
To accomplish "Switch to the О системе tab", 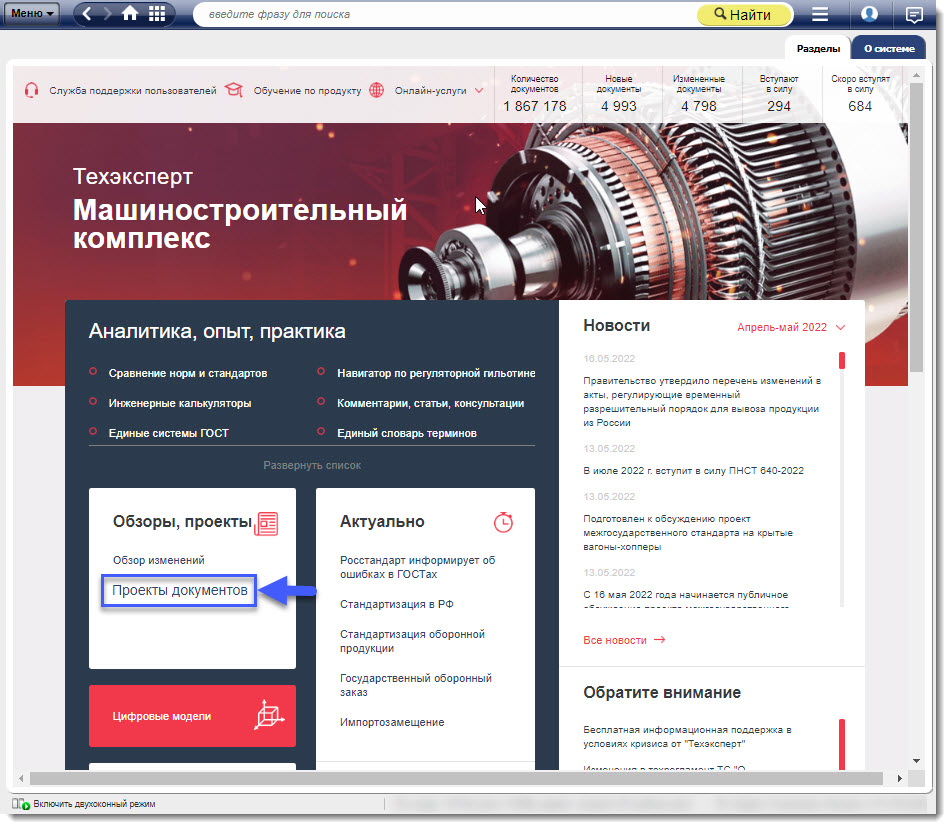I will point(889,49).
